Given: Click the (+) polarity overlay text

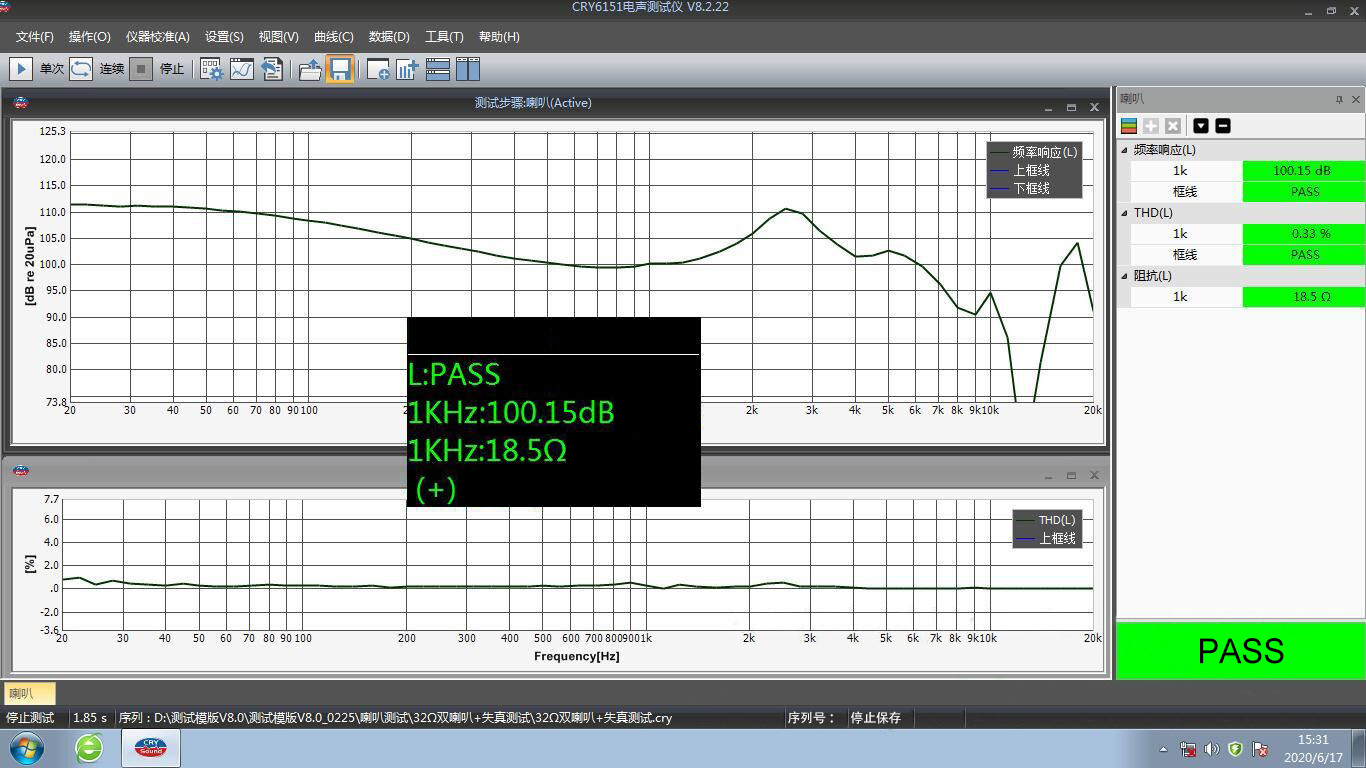Looking at the screenshot, I should pos(435,489).
